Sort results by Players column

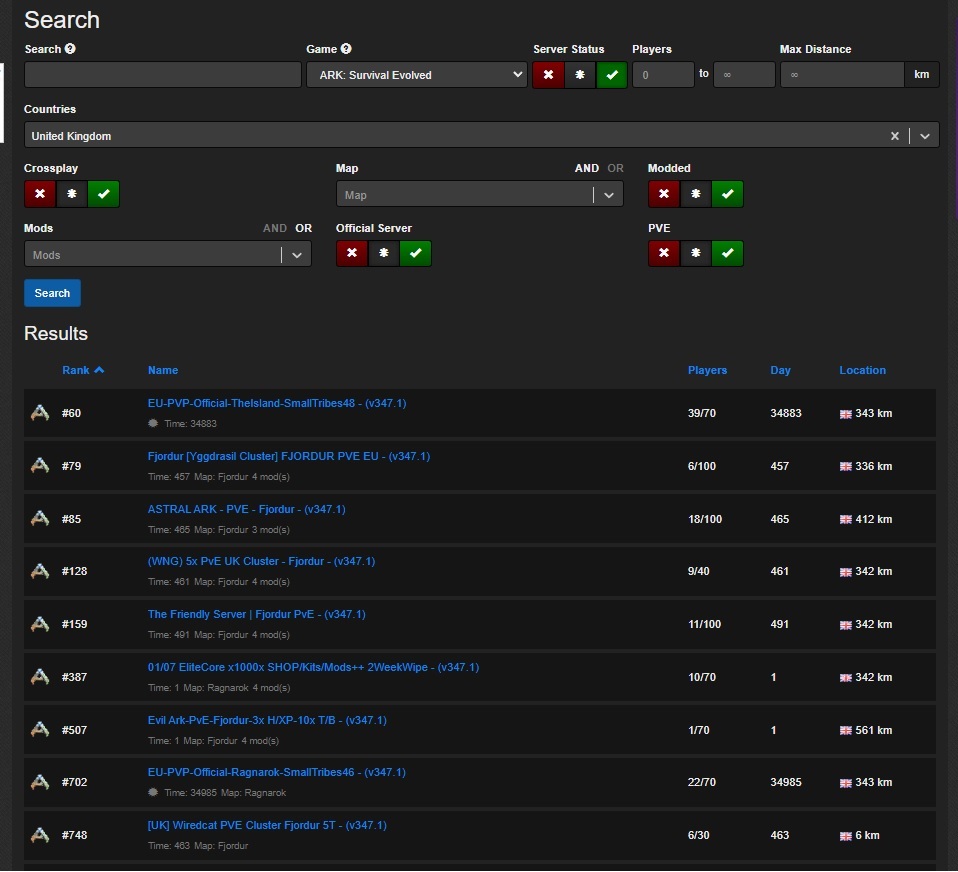[x=708, y=370]
